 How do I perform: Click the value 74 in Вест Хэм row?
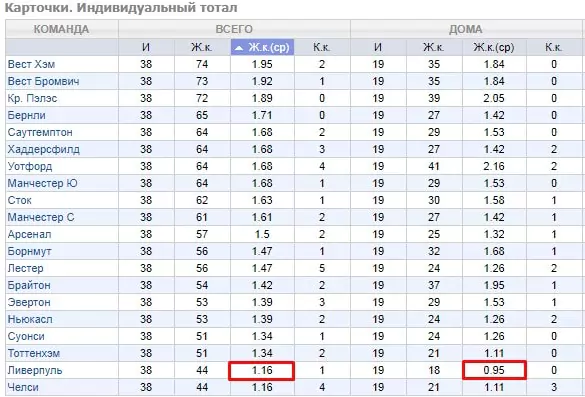pyautogui.click(x=202, y=64)
